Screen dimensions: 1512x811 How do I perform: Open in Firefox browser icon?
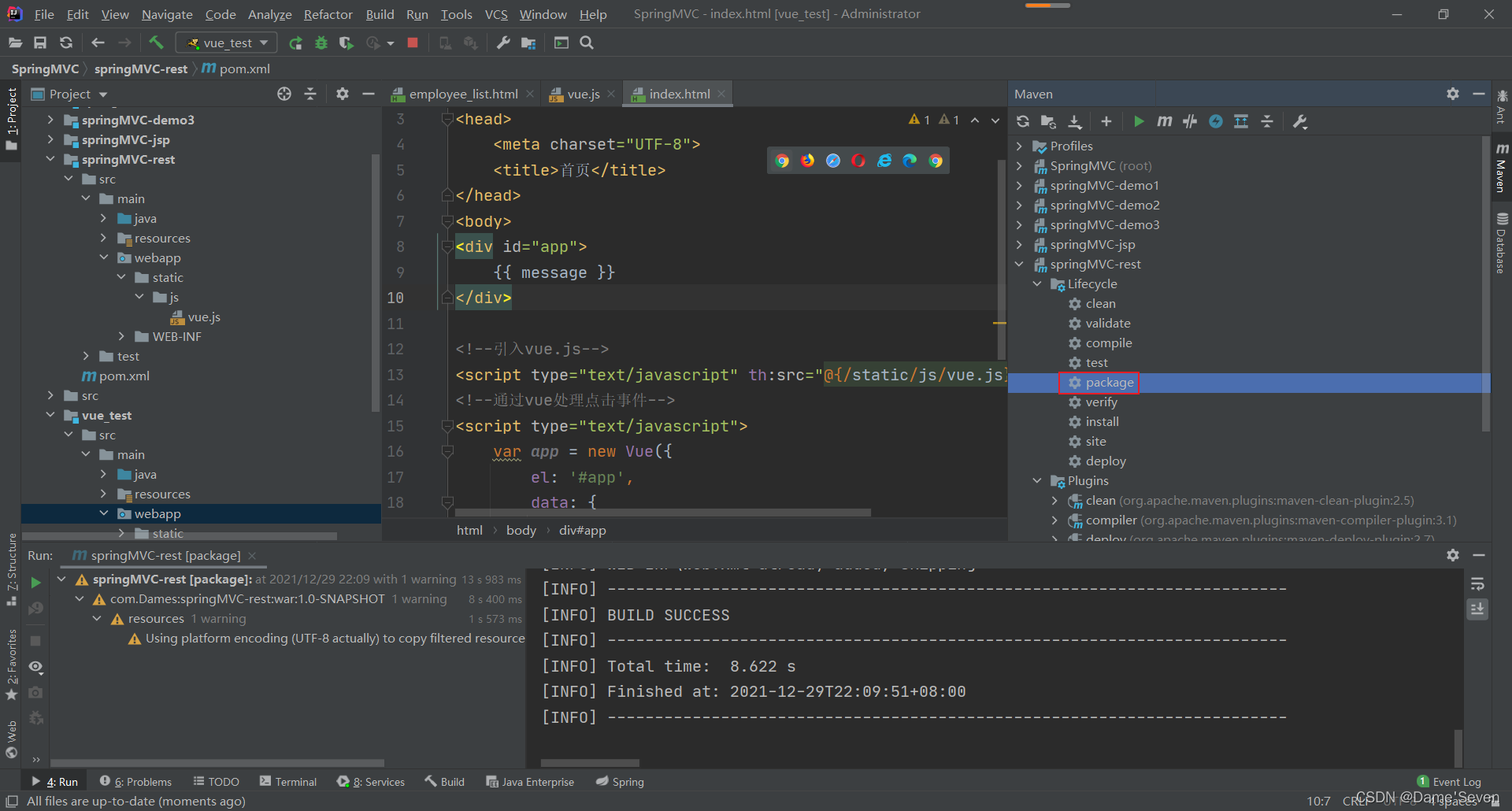click(x=808, y=161)
